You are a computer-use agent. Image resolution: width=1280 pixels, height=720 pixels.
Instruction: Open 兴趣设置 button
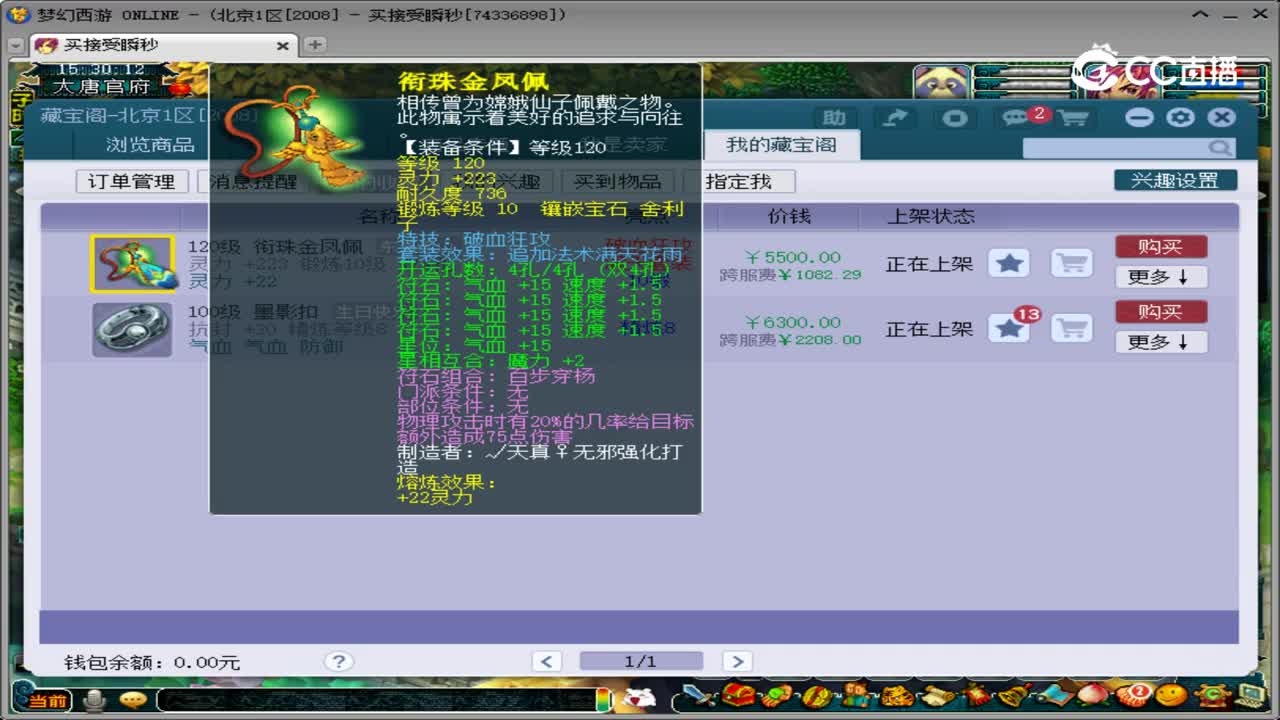[1175, 180]
